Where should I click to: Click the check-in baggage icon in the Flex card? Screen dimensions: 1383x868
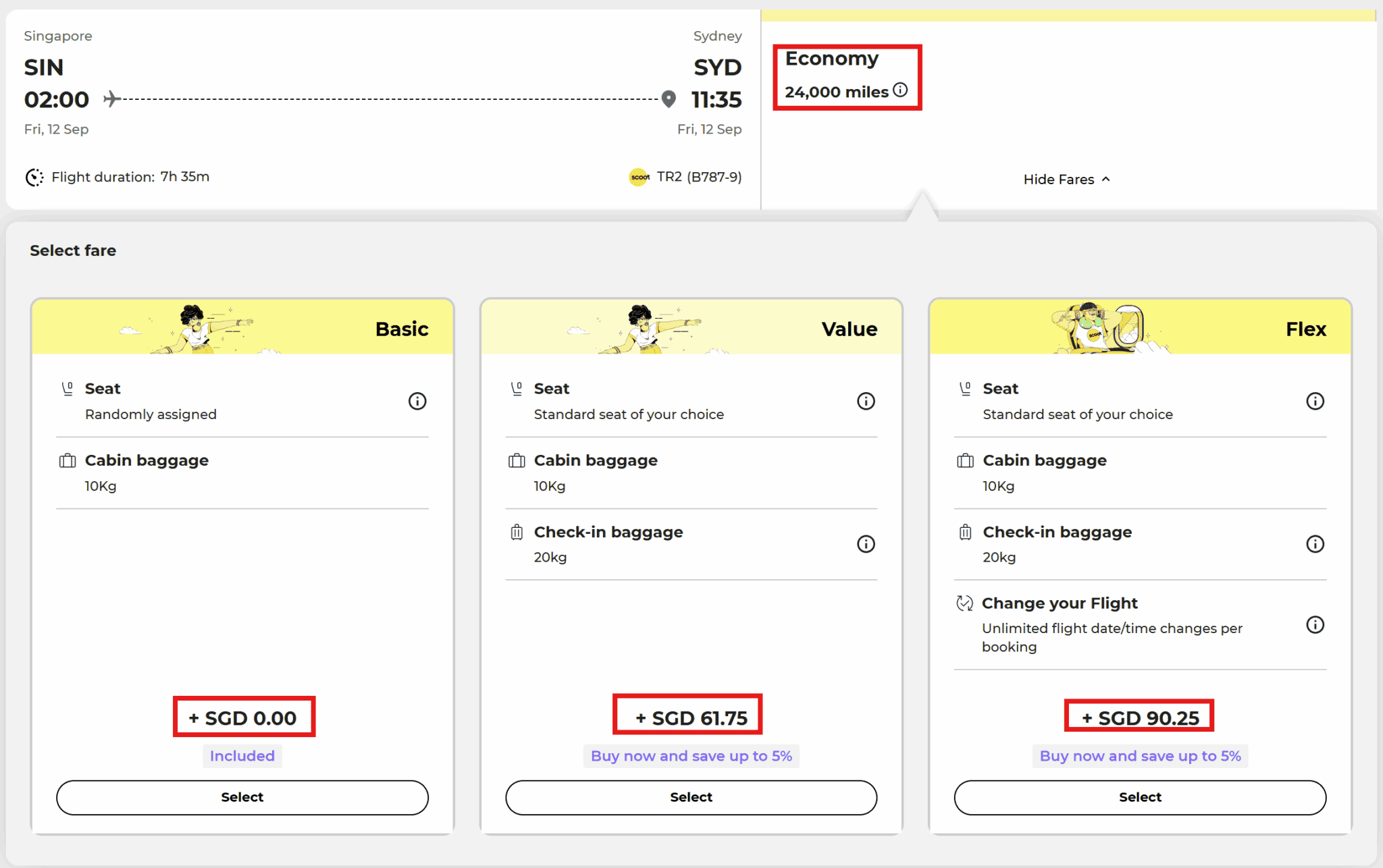pos(965,532)
